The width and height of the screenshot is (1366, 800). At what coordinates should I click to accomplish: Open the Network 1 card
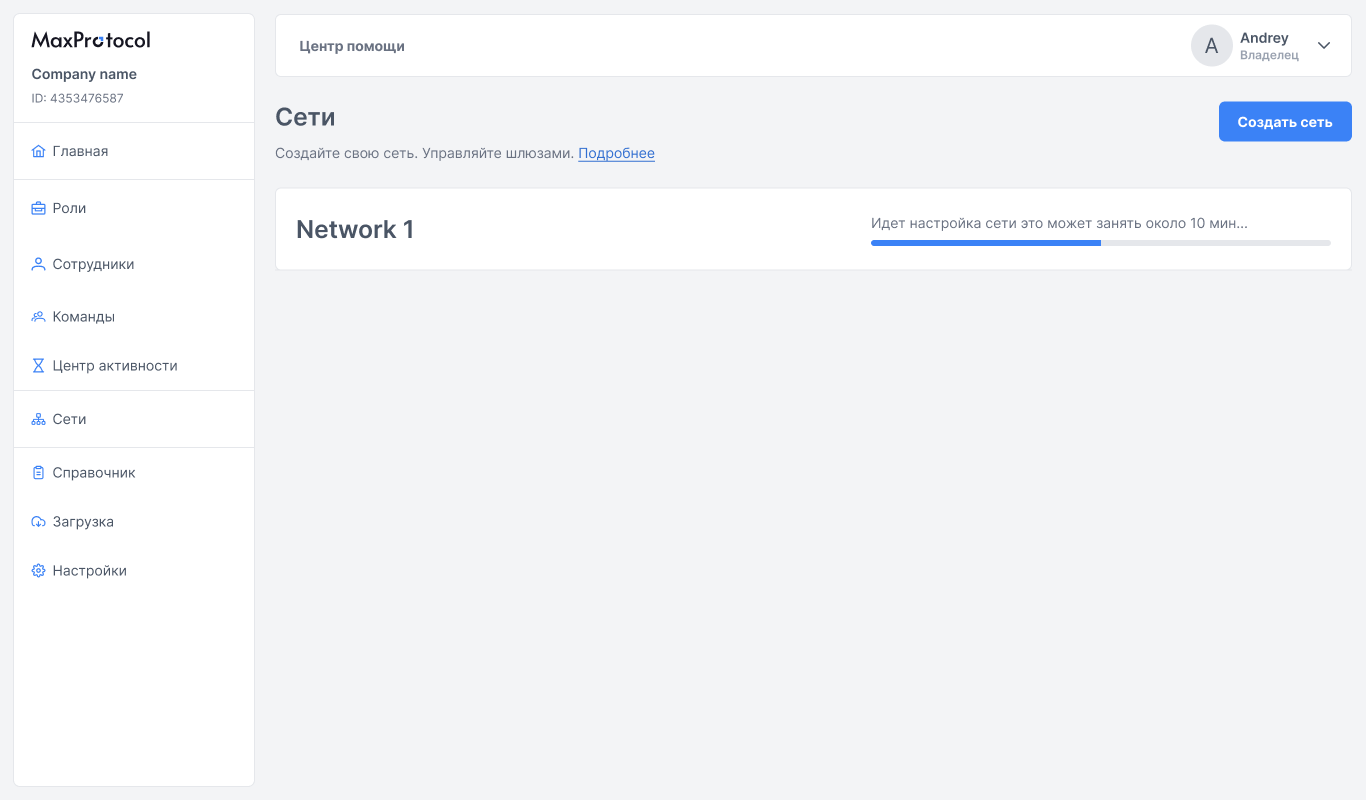pos(813,229)
